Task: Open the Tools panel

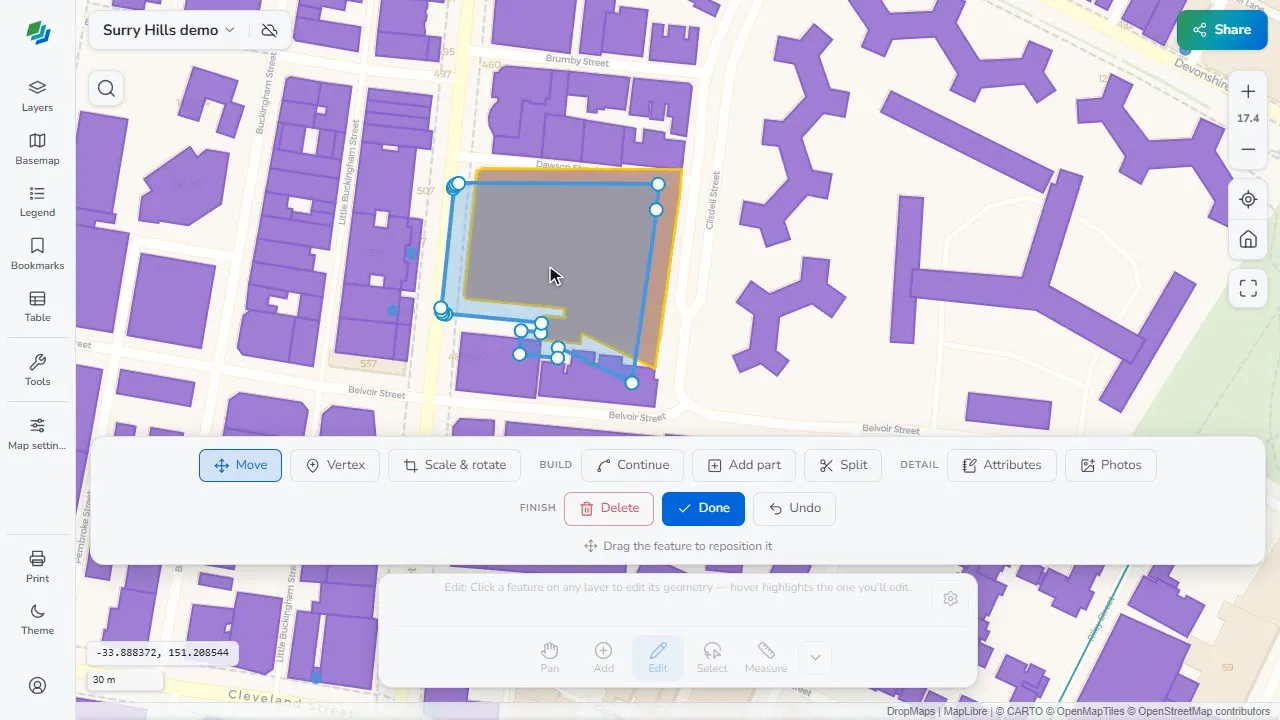Action: coord(37,370)
